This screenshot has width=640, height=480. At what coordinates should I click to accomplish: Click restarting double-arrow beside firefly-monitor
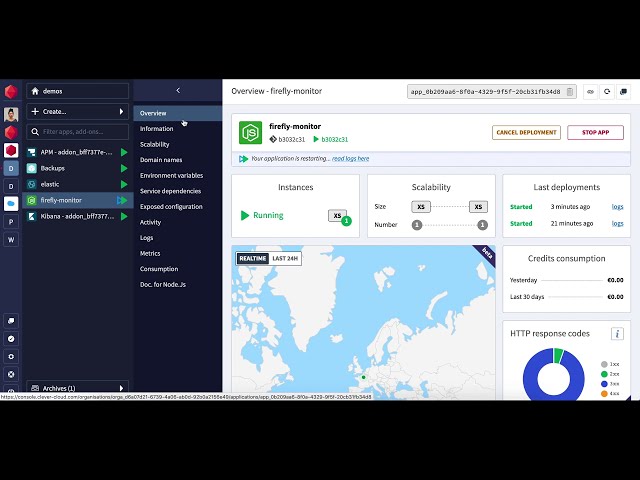(x=122, y=200)
